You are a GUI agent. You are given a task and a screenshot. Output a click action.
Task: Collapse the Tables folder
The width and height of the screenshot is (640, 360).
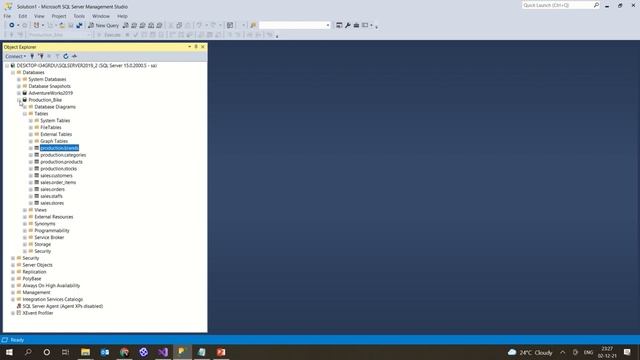click(x=25, y=114)
